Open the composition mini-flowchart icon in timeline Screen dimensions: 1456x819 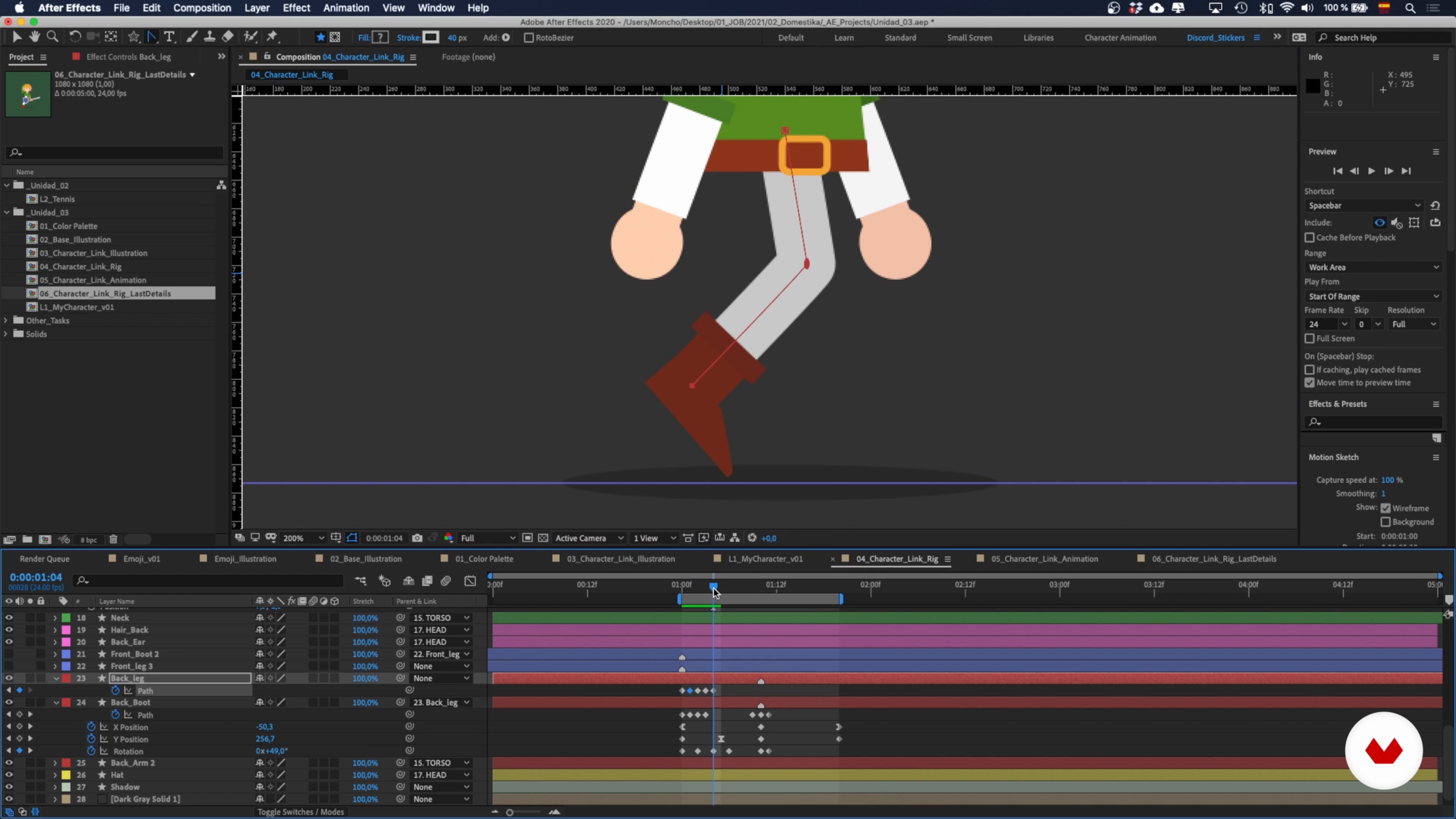361,581
